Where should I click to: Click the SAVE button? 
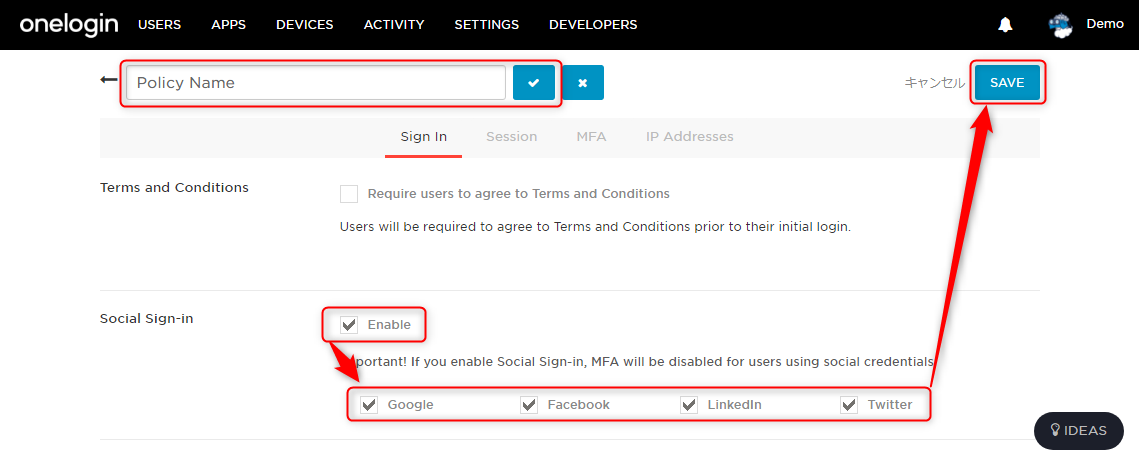click(x=1008, y=83)
